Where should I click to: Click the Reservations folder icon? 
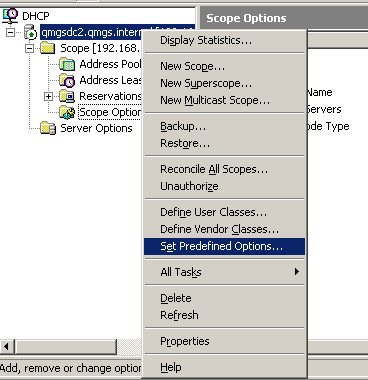(x=67, y=96)
